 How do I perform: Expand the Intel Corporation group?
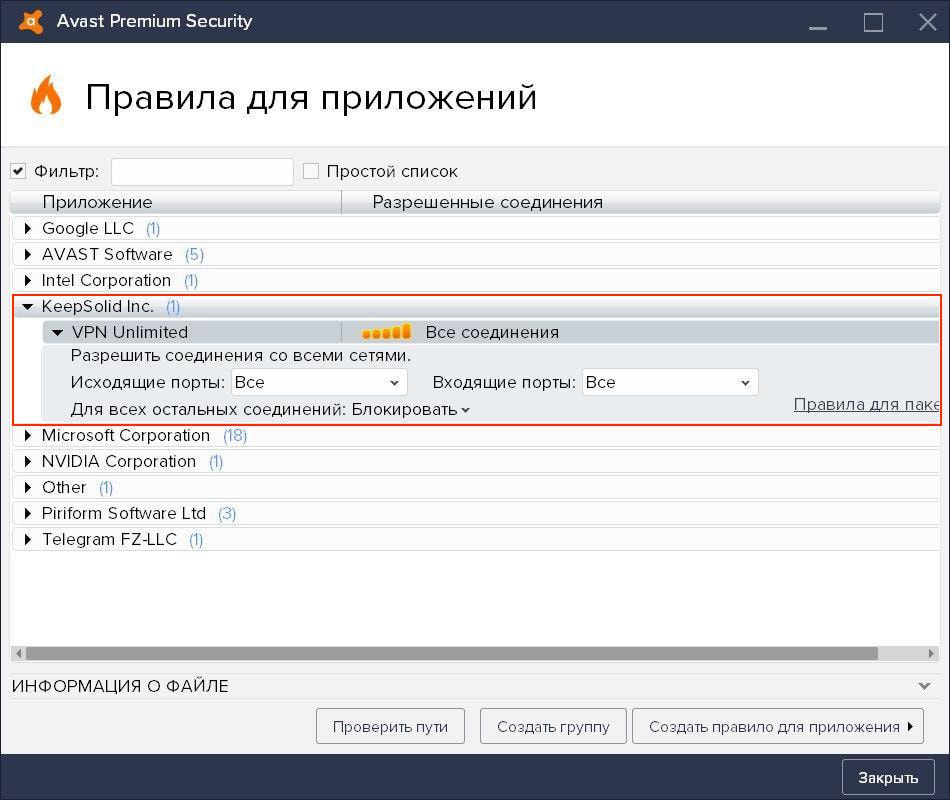pos(29,281)
